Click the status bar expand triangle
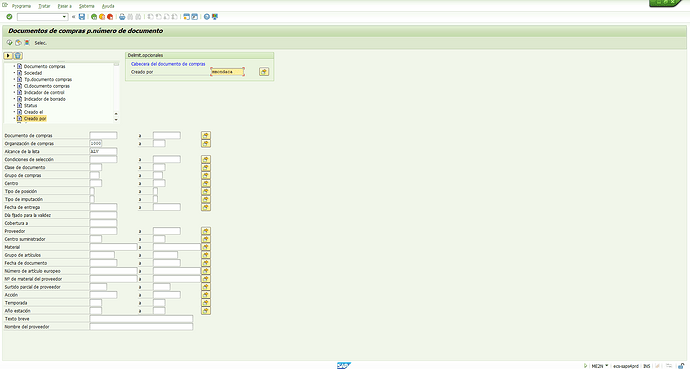 tap(586, 365)
